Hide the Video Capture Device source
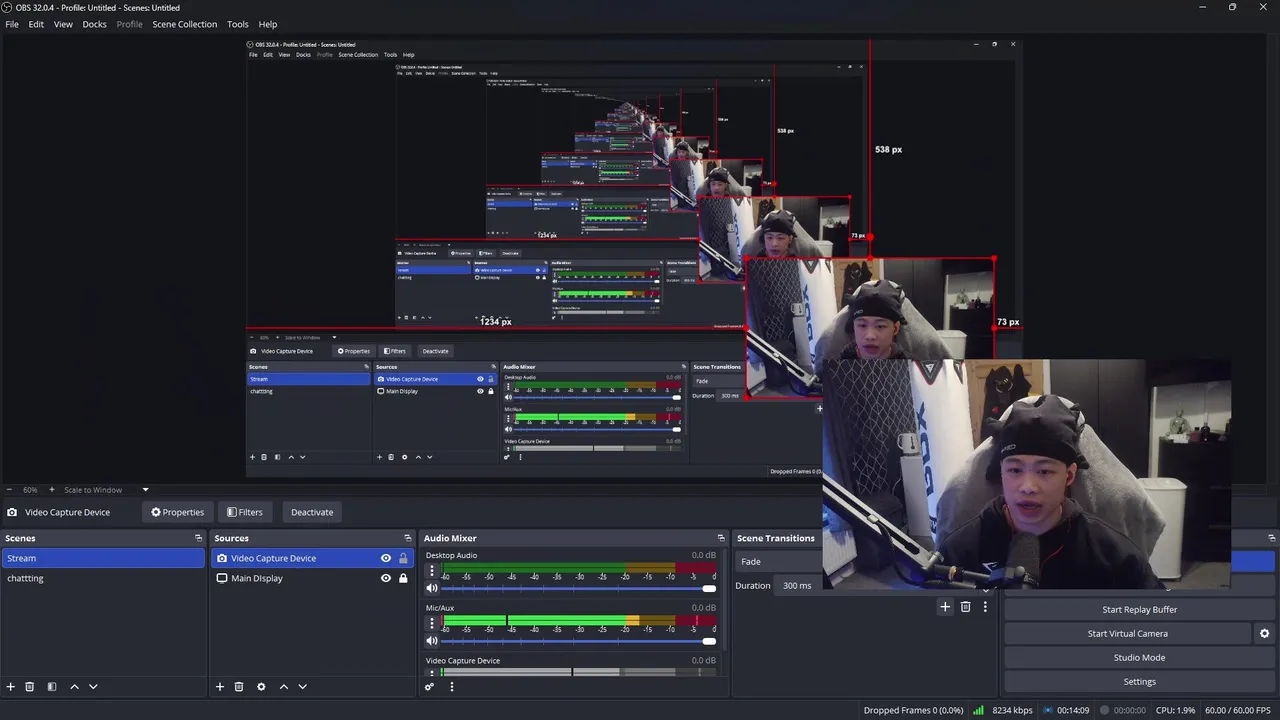The width and height of the screenshot is (1280, 720). (x=386, y=558)
